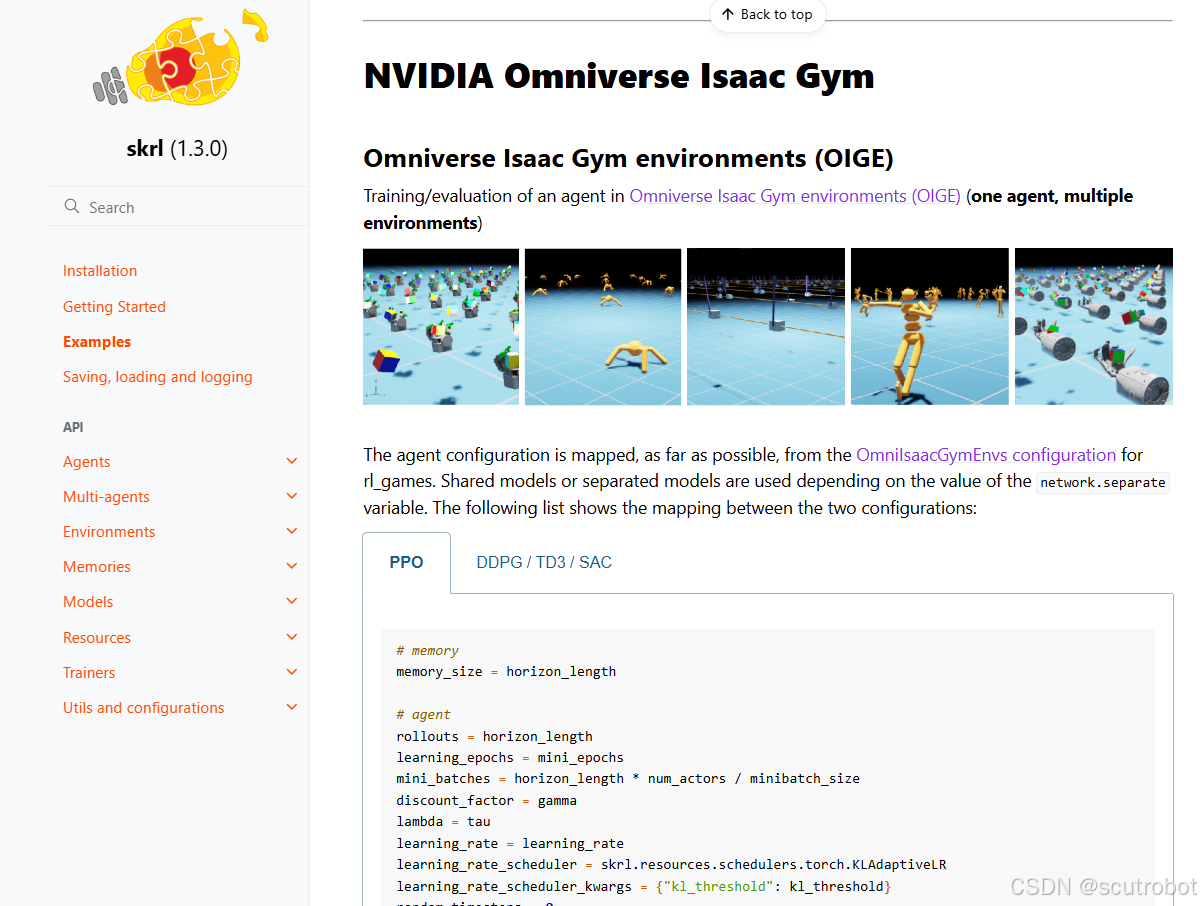Expand the Trainers chevron
This screenshot has width=1201, height=906.
coord(292,672)
